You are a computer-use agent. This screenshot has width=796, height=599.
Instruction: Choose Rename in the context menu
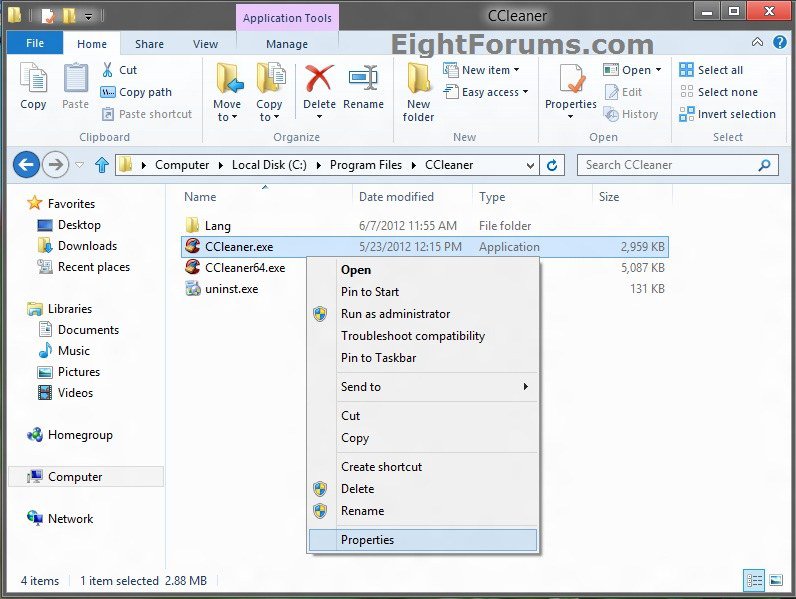[x=422, y=511]
